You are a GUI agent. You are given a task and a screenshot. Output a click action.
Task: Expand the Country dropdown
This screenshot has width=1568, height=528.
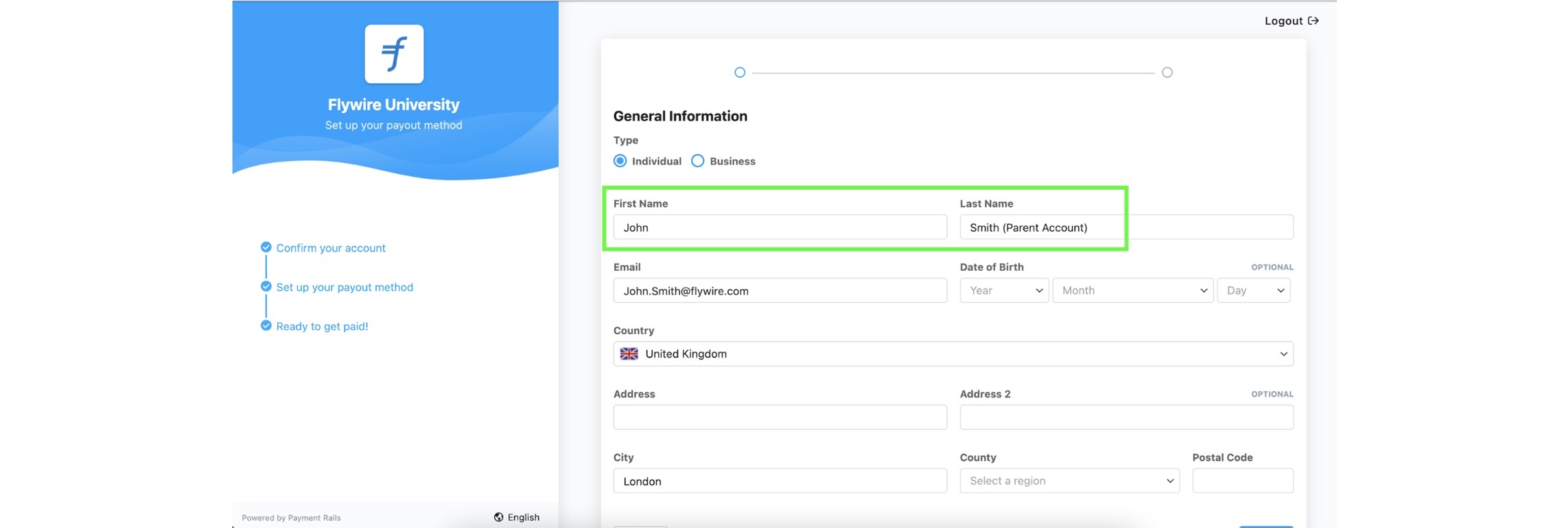pos(952,354)
